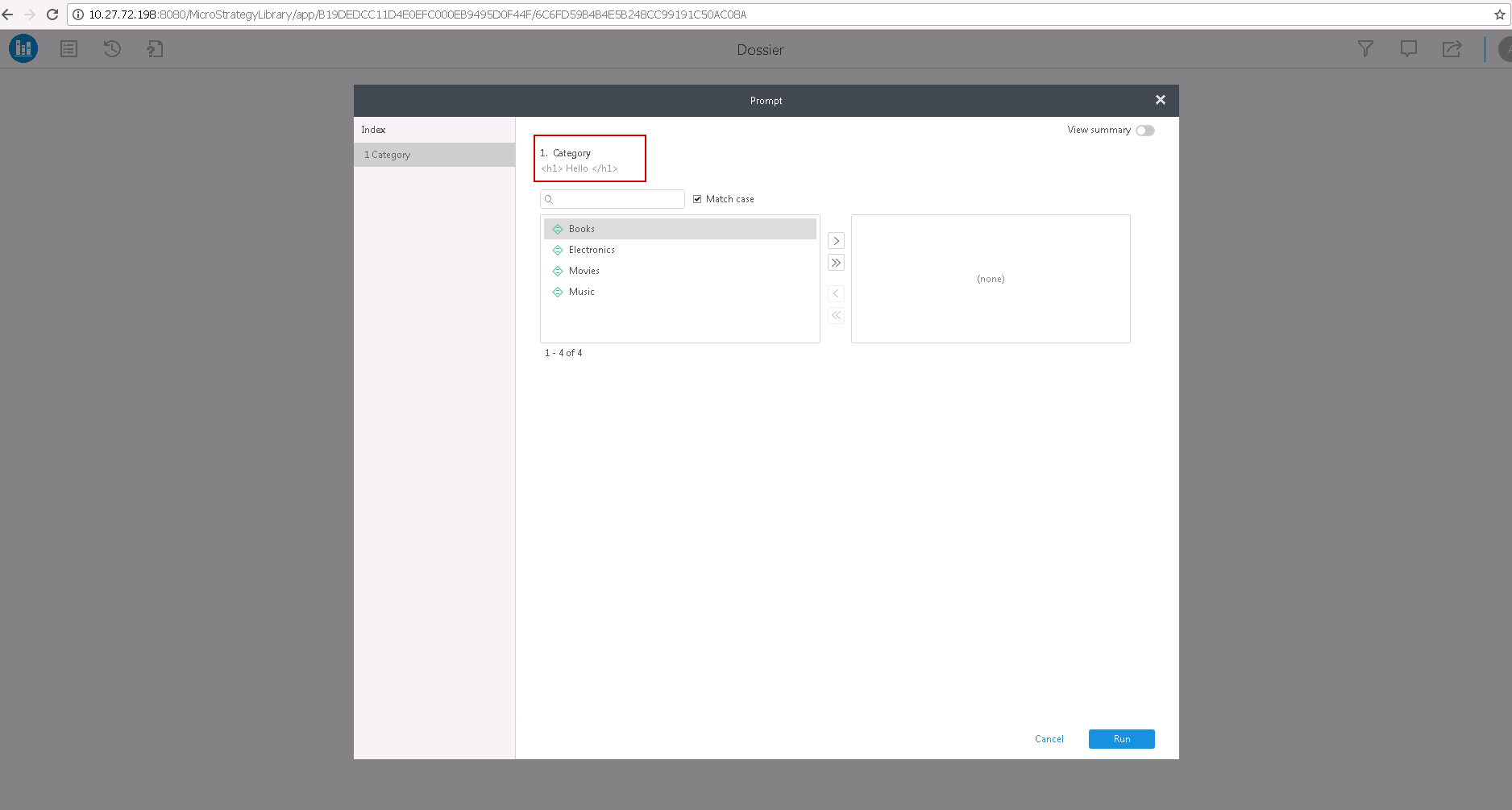Add all items with double arrow button

836,263
